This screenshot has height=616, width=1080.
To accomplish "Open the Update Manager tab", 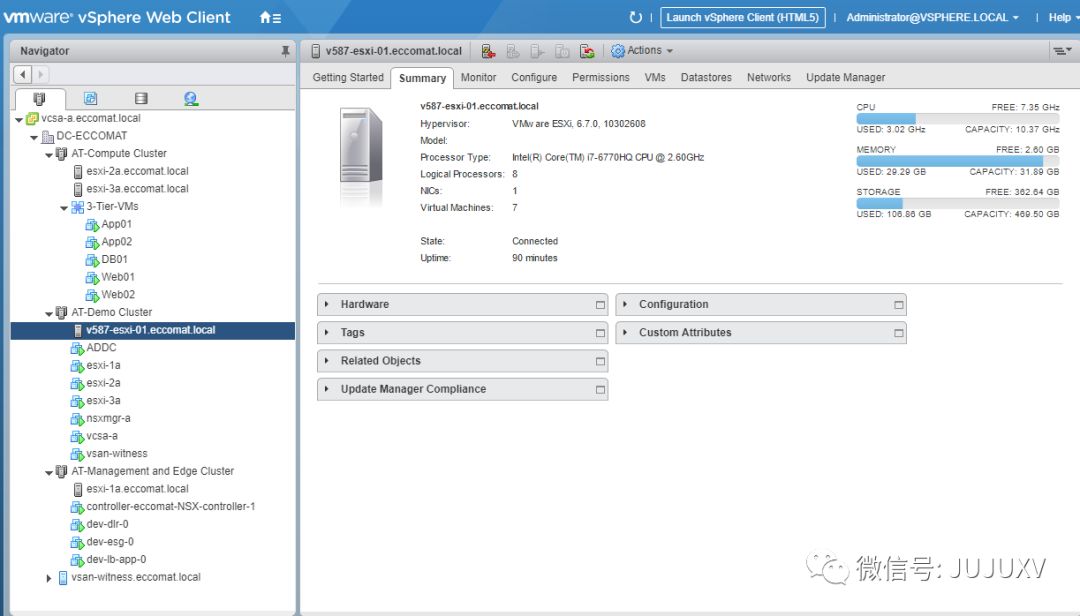I will coord(846,77).
